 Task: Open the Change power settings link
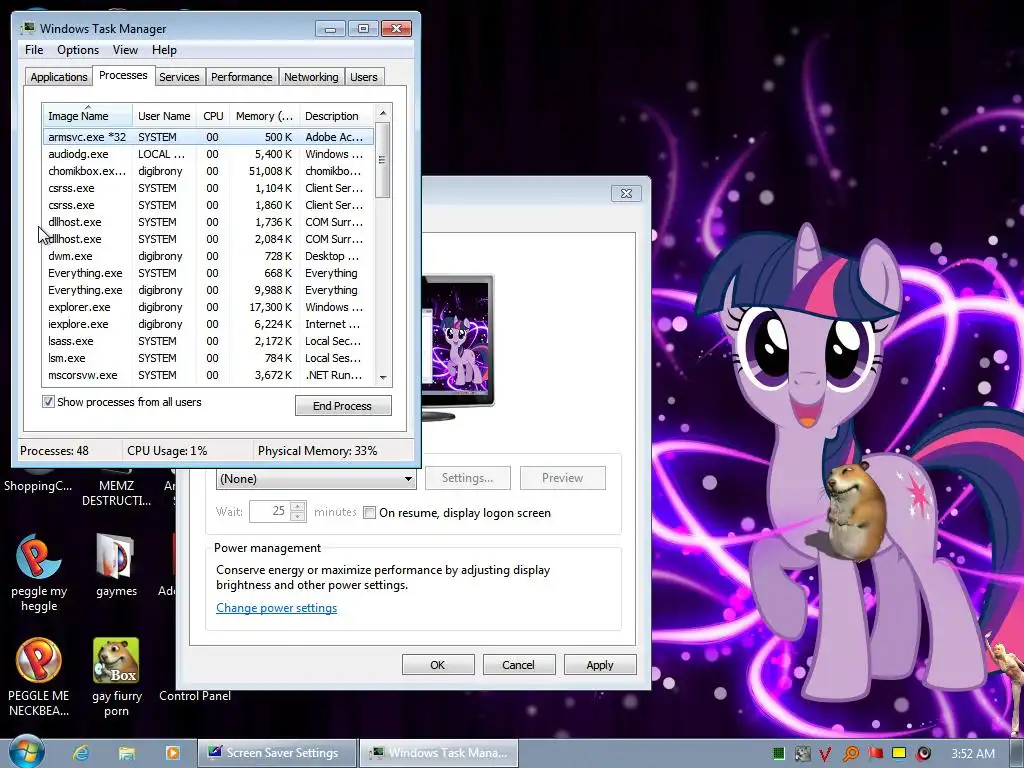[x=276, y=608]
